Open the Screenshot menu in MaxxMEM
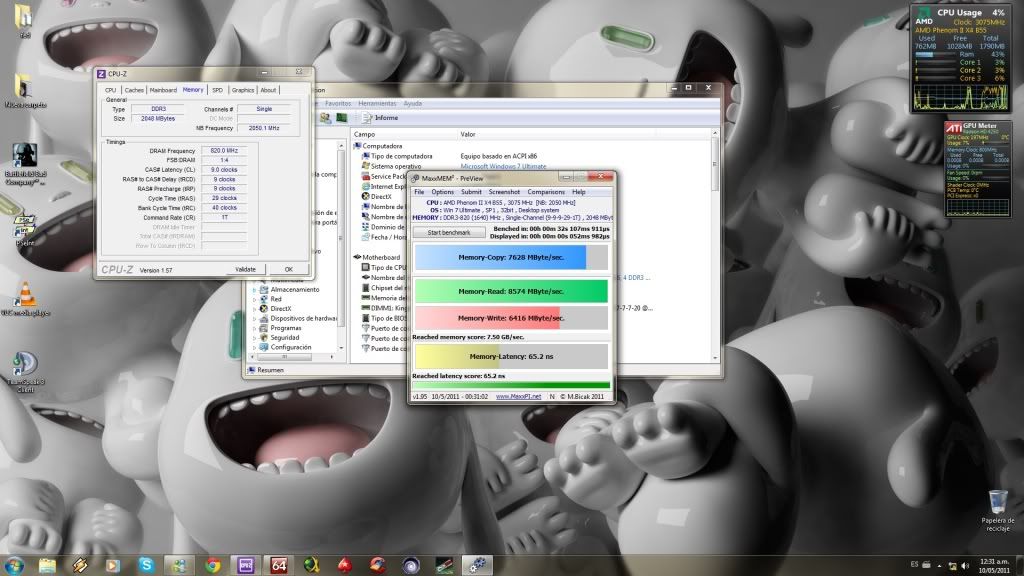Screen dimensions: 1024x576 click(504, 192)
